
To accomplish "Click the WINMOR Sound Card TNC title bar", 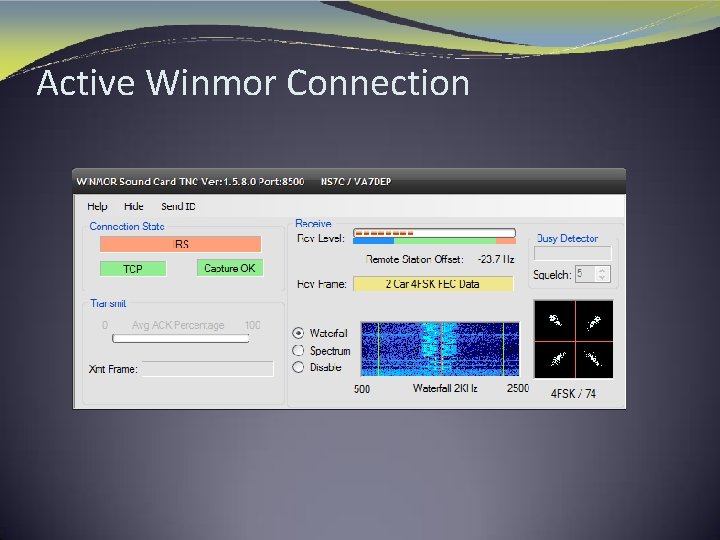I will click(349, 181).
